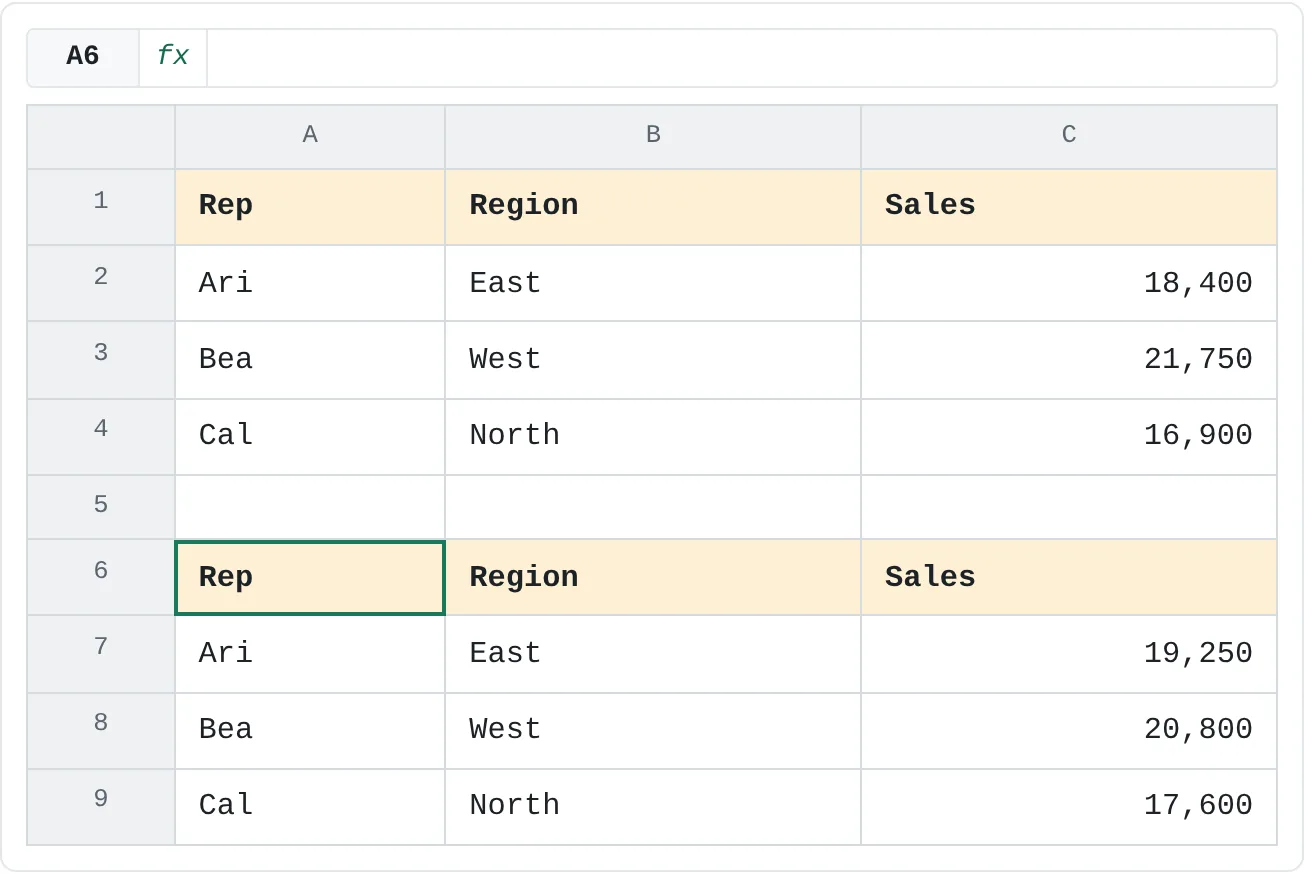The image size is (1304, 874).
Task: Select the North cell in row 4
Action: pos(653,437)
